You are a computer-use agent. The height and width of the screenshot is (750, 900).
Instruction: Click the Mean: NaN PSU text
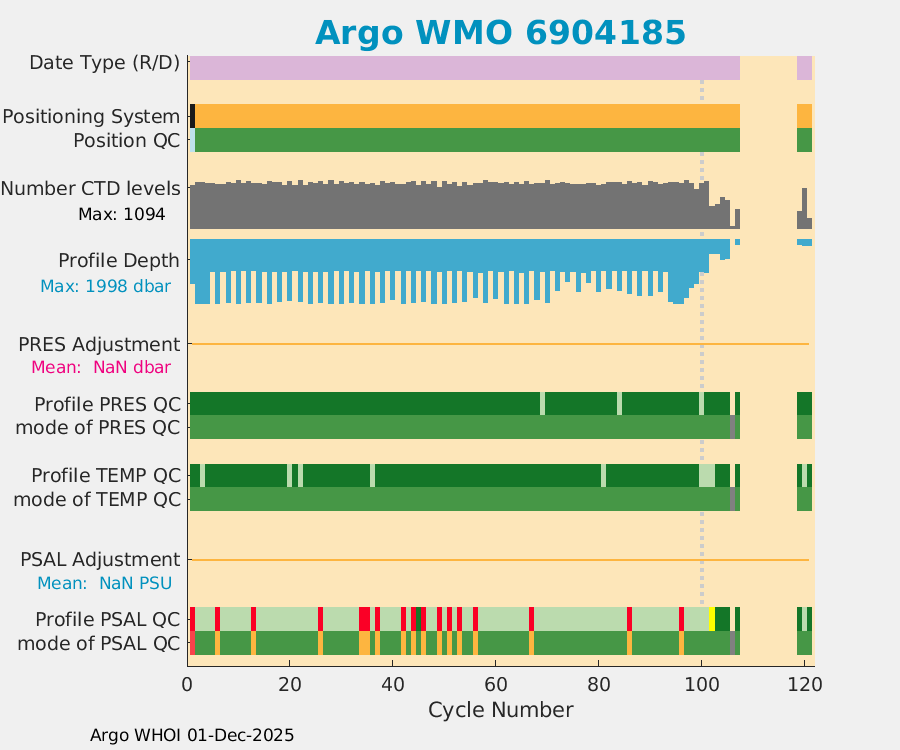click(x=105, y=583)
